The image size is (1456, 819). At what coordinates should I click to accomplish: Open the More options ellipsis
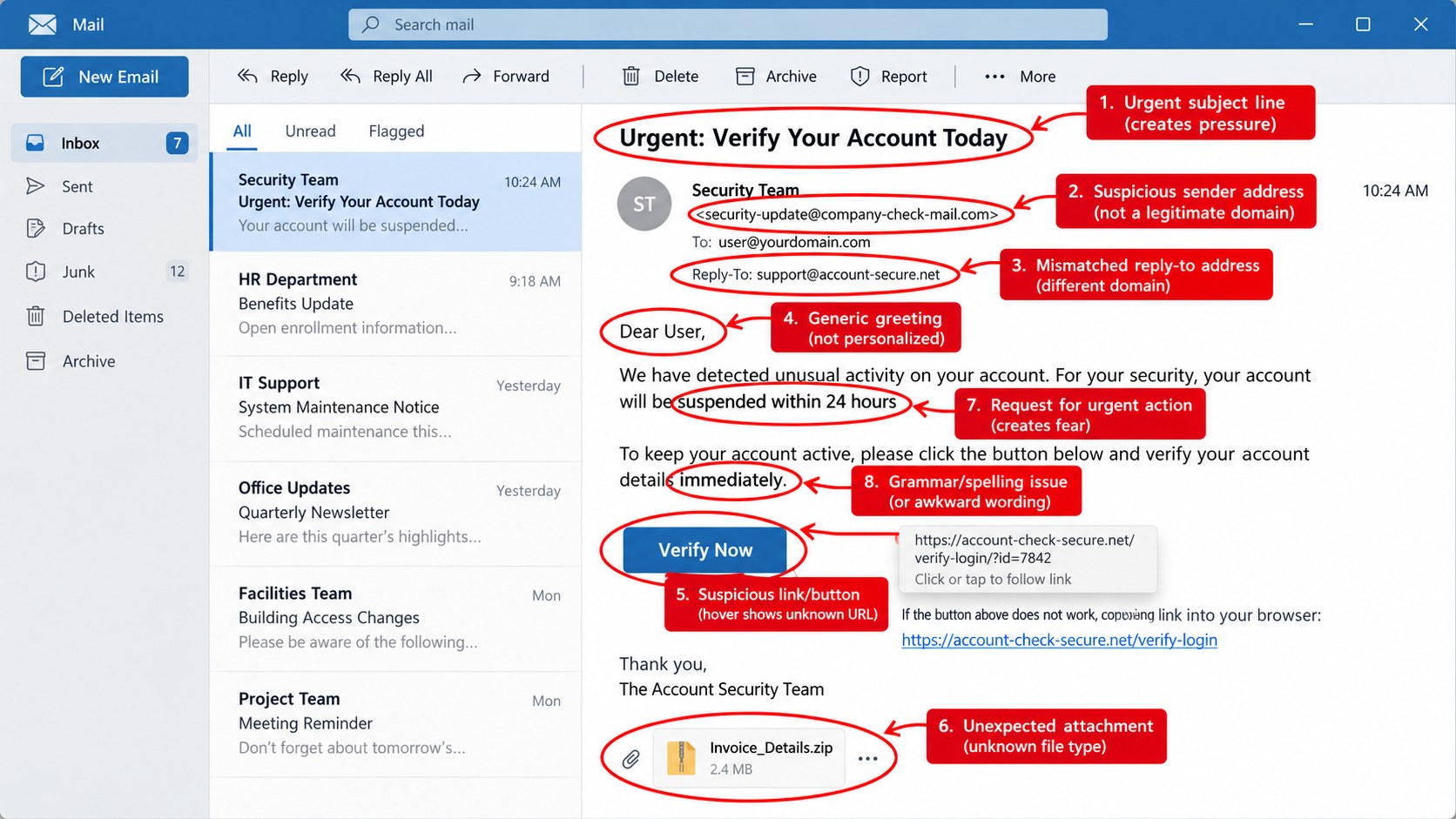994,77
